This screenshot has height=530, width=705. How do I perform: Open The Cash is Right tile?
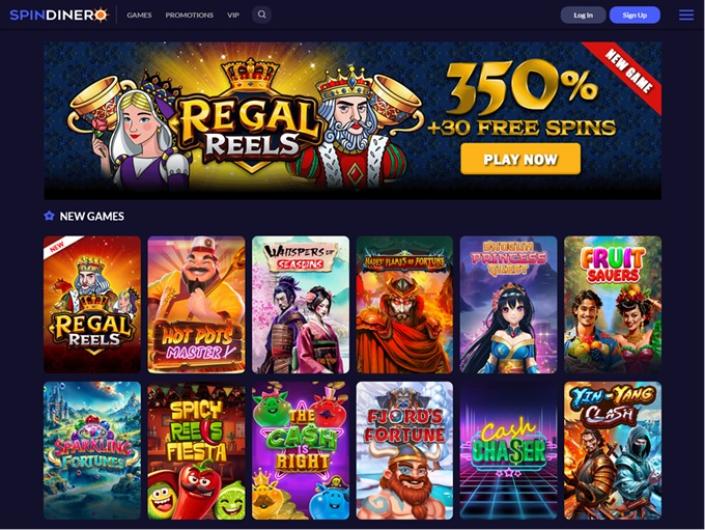(x=300, y=450)
